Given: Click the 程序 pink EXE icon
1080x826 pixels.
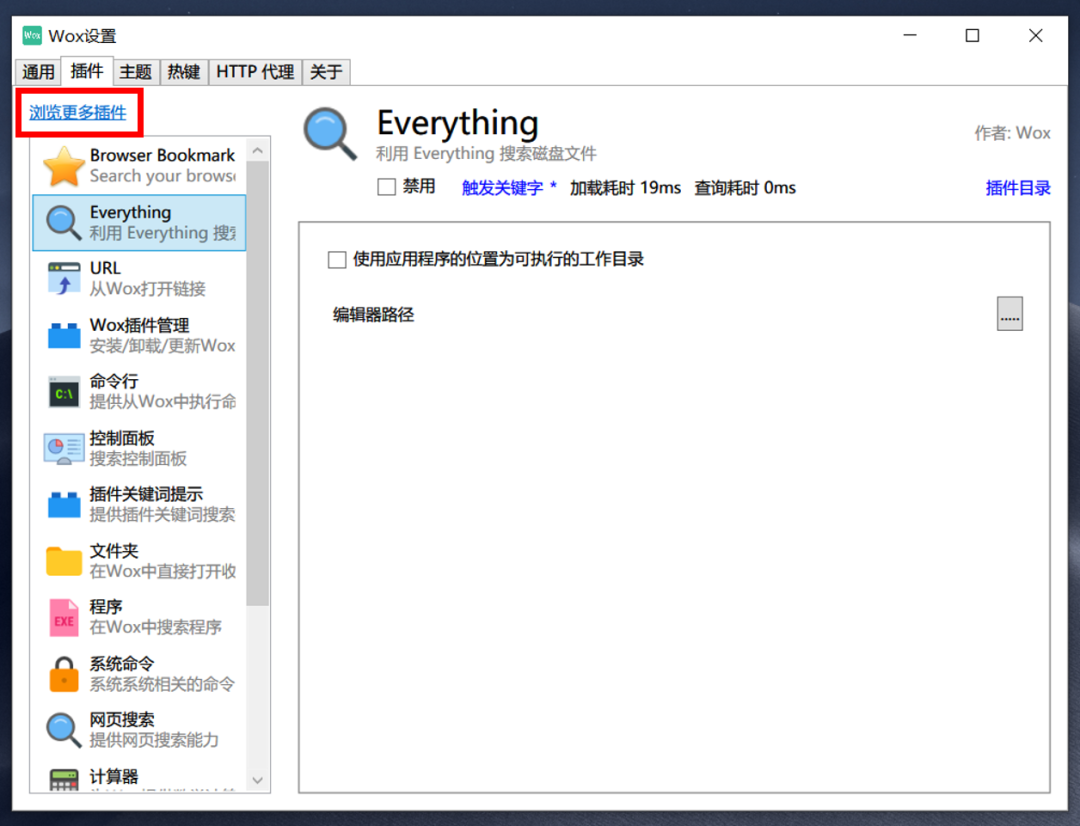Looking at the screenshot, I should click(63, 617).
